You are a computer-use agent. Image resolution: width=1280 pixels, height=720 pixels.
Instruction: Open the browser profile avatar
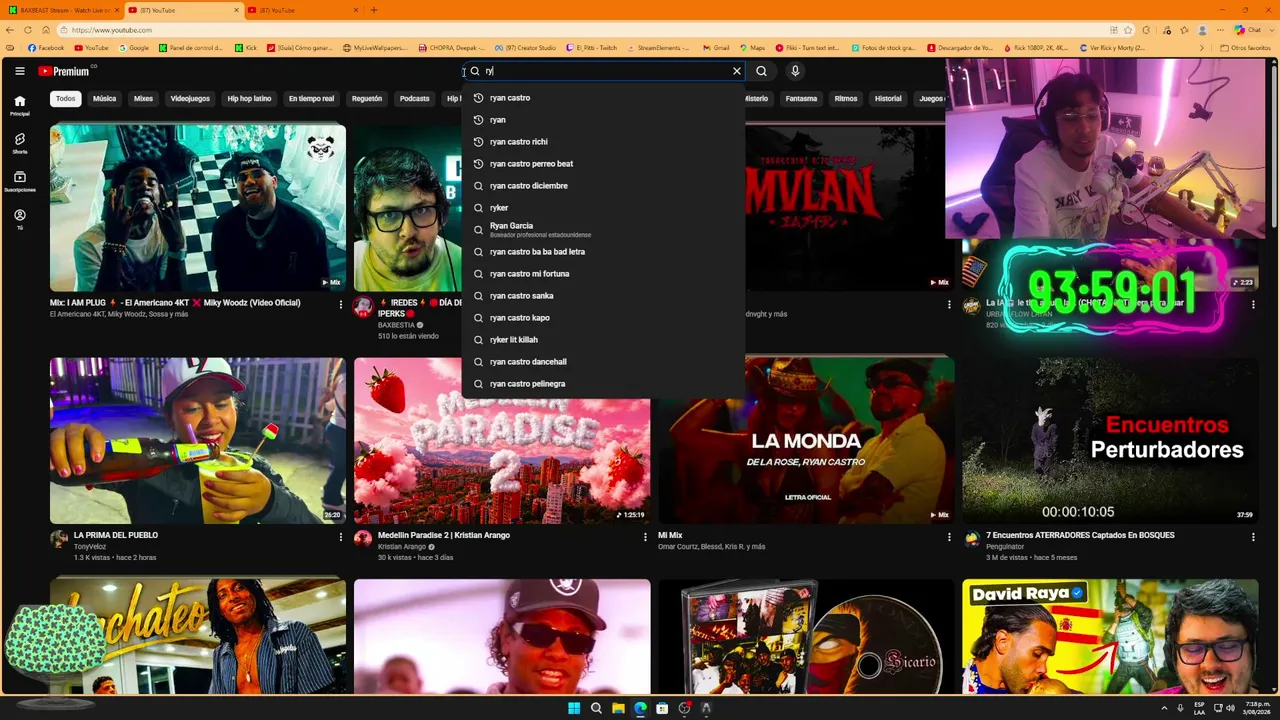click(1202, 30)
